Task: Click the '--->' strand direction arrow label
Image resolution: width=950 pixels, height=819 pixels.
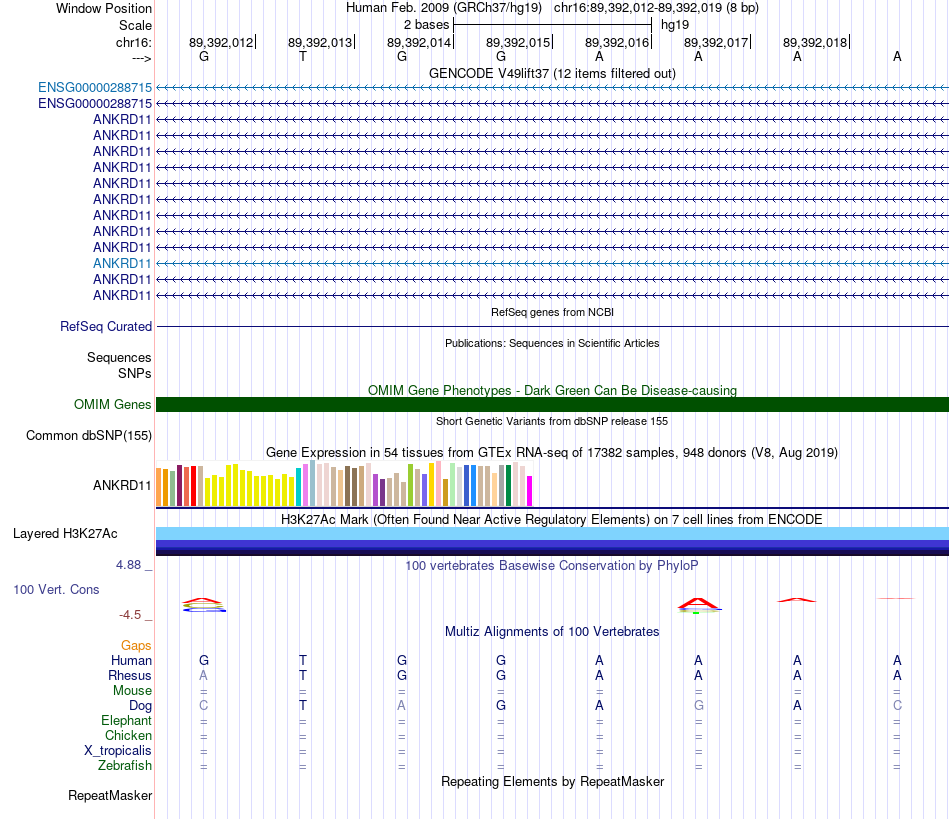Action: [141, 58]
